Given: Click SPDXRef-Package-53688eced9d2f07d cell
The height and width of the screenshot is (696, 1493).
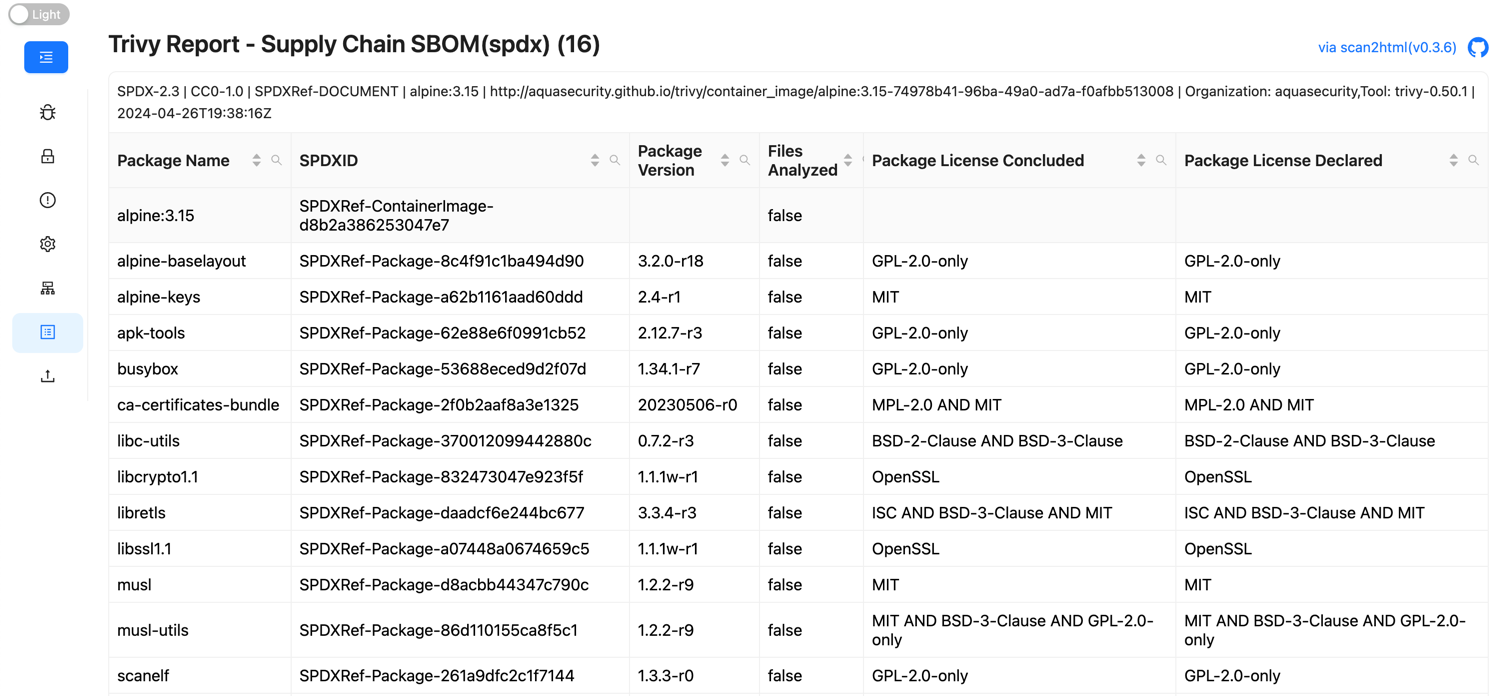Looking at the screenshot, I should pos(460,369).
